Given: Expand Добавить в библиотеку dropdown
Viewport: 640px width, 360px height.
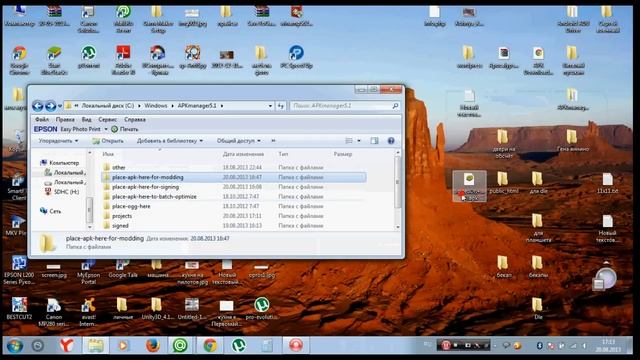Looking at the screenshot, I should (x=170, y=141).
